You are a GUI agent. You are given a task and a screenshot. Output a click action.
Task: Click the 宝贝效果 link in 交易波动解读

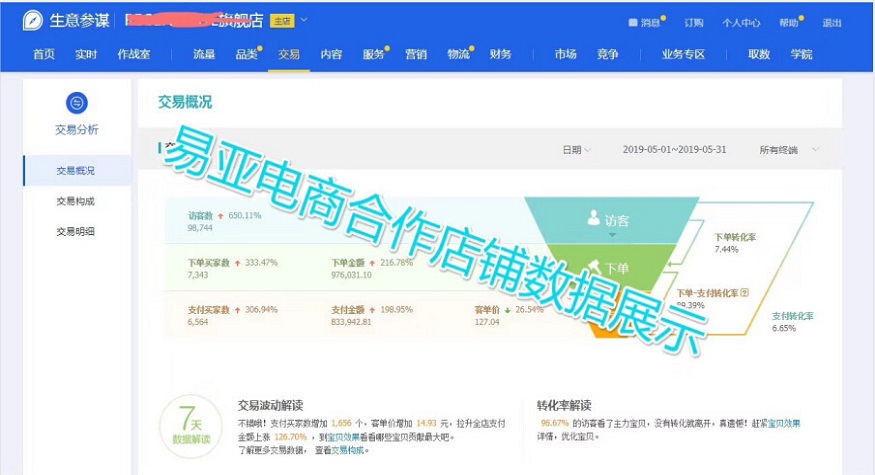point(357,438)
